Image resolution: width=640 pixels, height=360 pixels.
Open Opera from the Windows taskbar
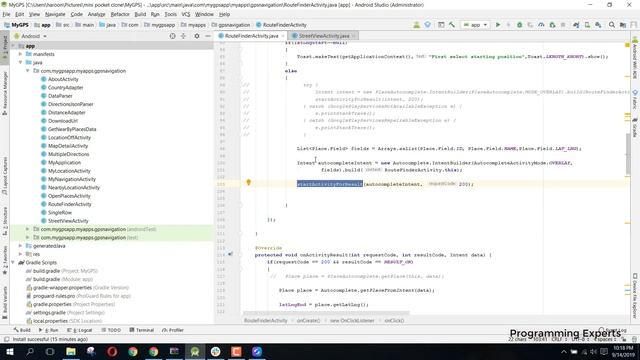tap(112, 351)
